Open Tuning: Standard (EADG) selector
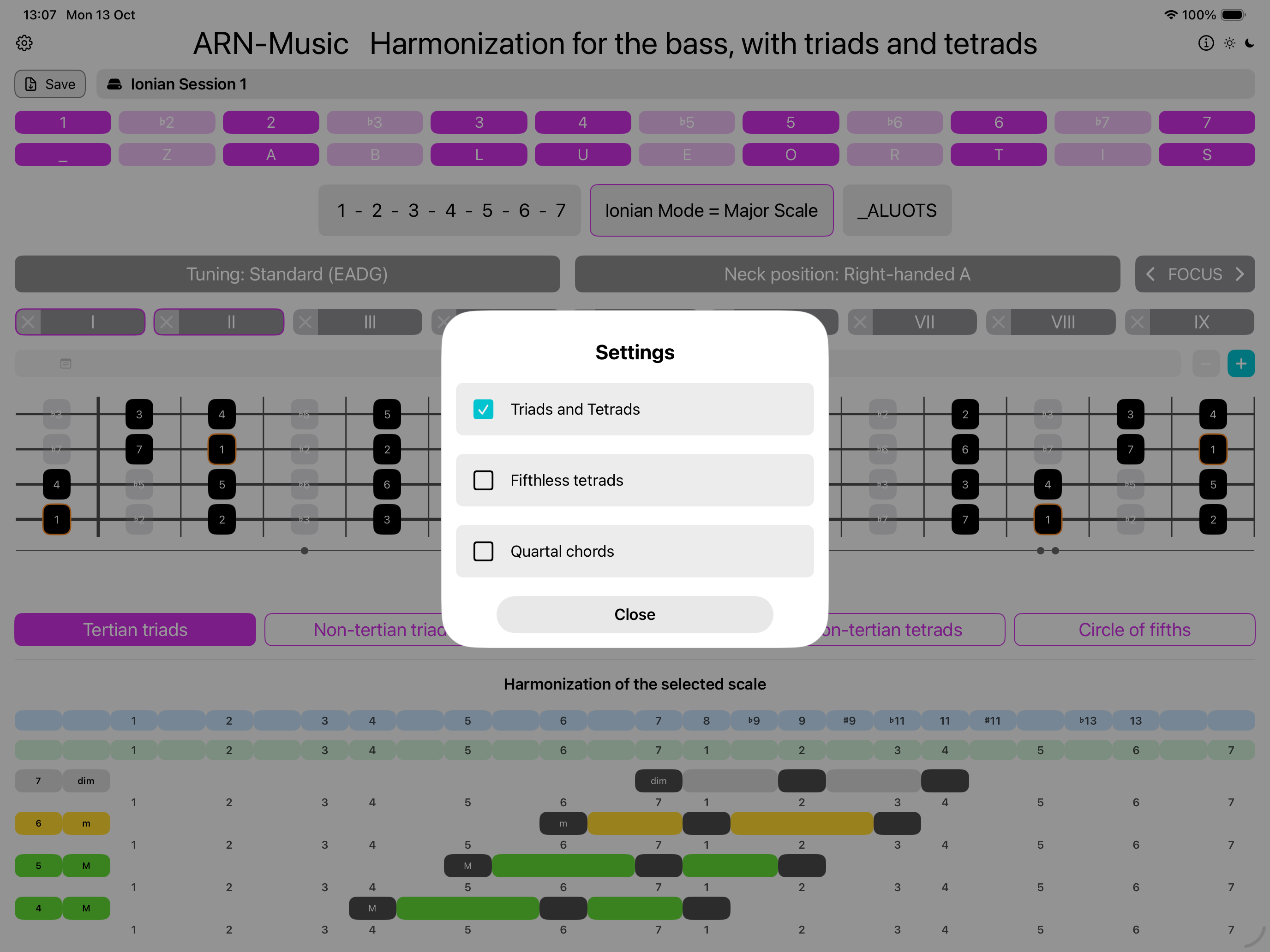Image resolution: width=1270 pixels, height=952 pixels. (287, 274)
